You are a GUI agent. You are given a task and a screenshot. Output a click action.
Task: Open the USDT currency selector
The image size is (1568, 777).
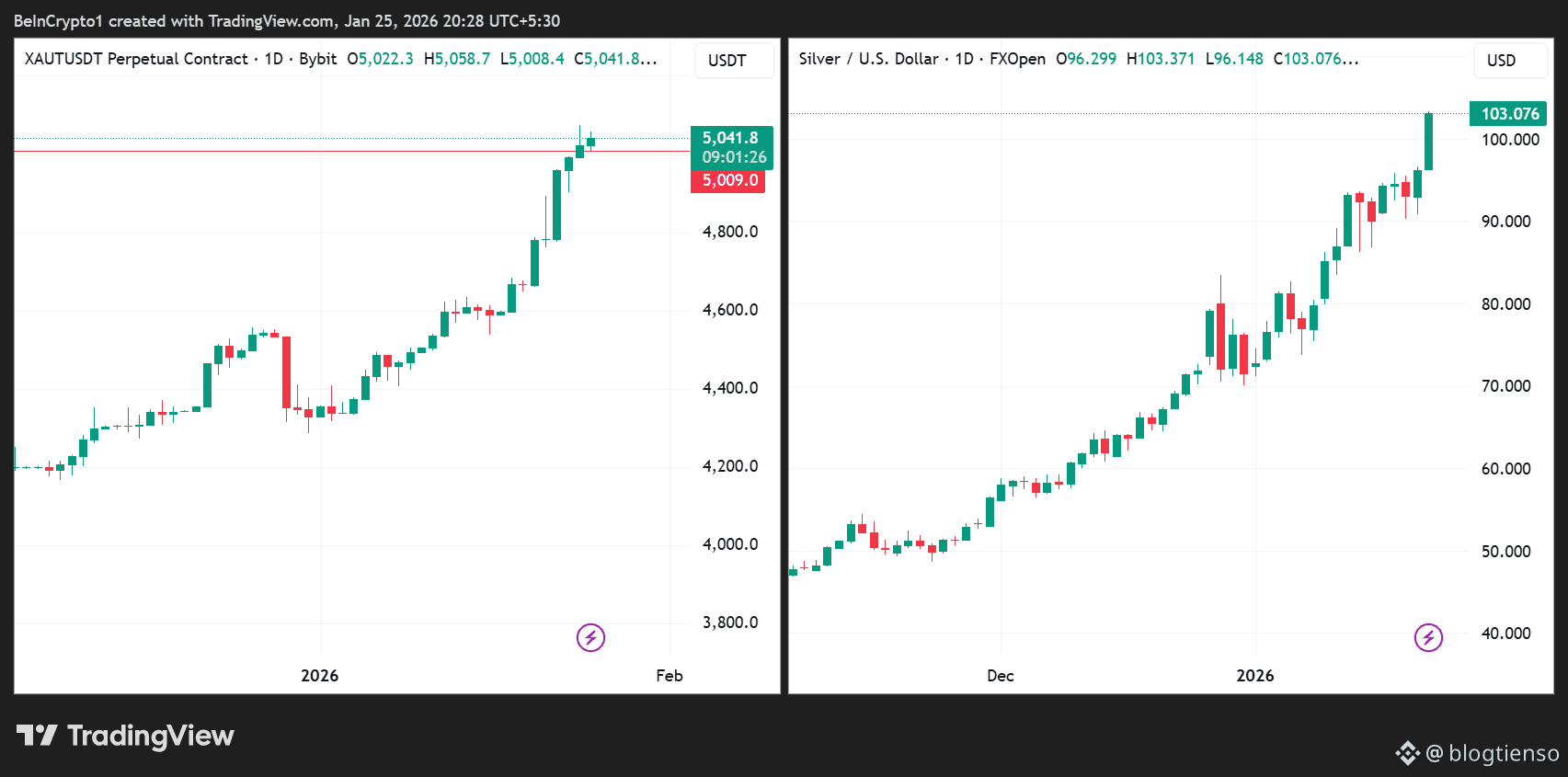tap(727, 61)
